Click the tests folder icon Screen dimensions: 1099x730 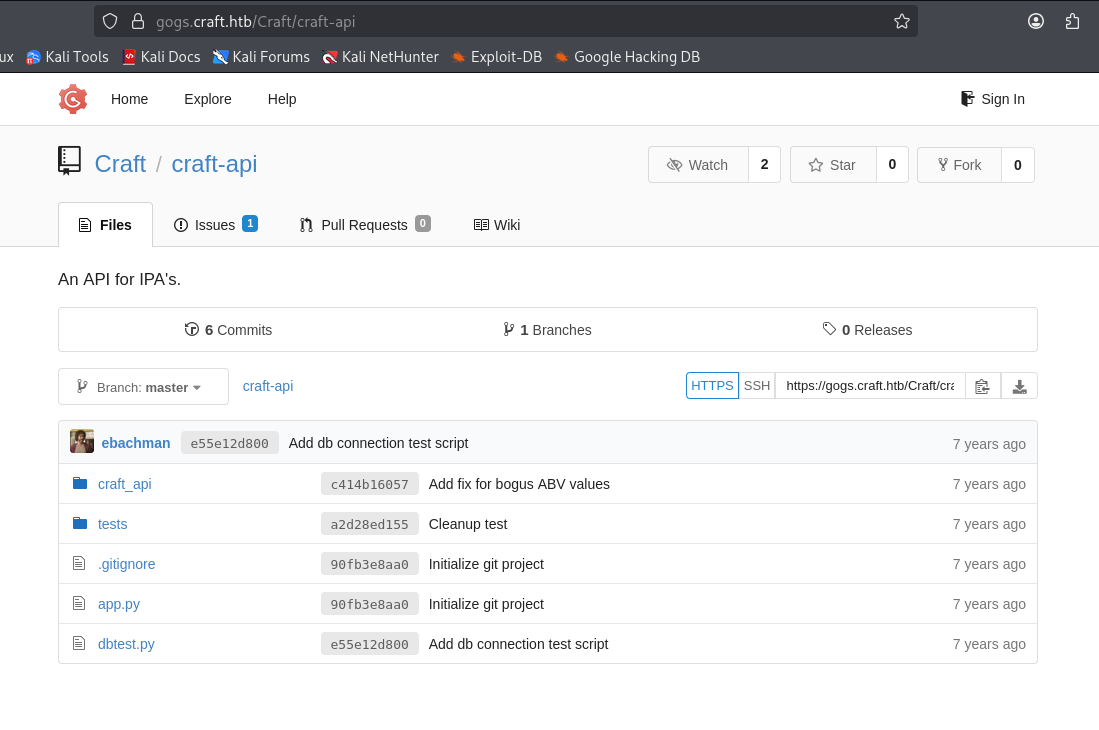80,523
